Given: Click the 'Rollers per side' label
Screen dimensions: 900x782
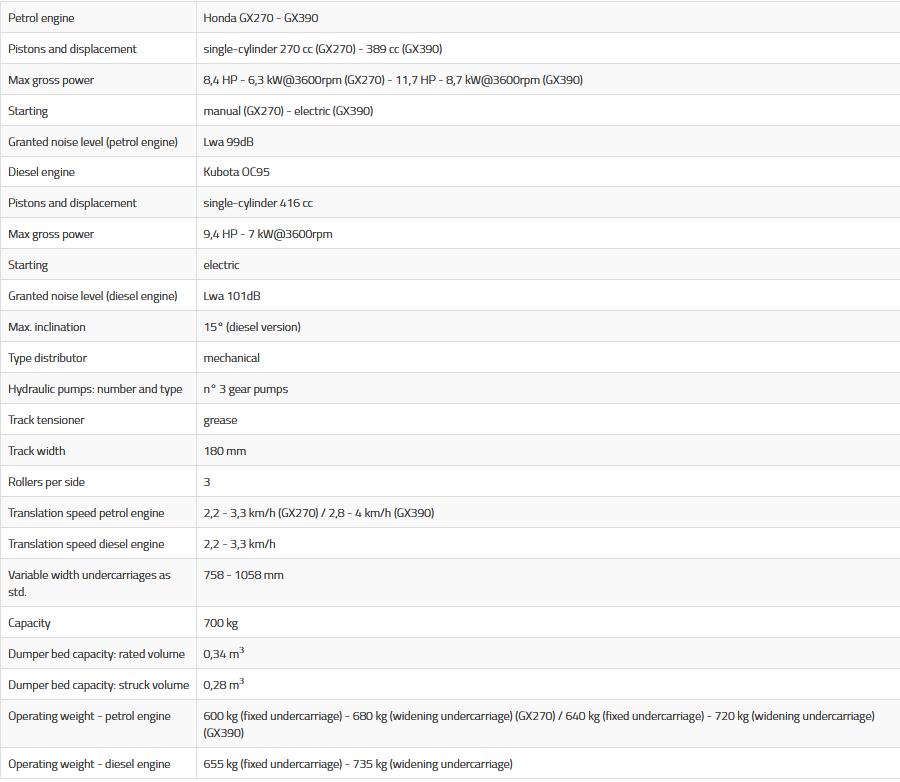Looking at the screenshot, I should click(46, 482).
